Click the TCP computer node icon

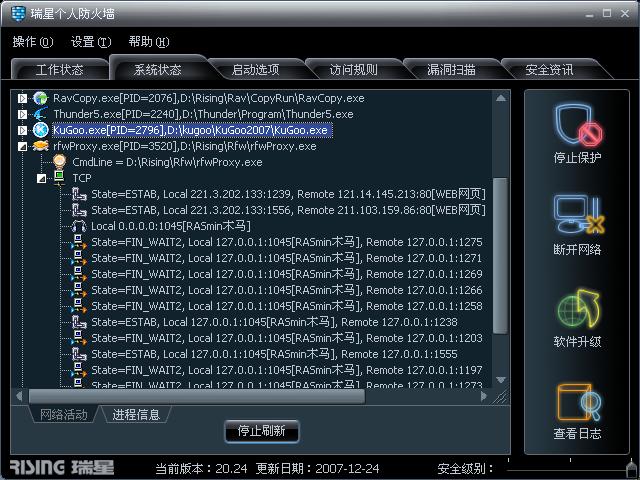[x=60, y=178]
